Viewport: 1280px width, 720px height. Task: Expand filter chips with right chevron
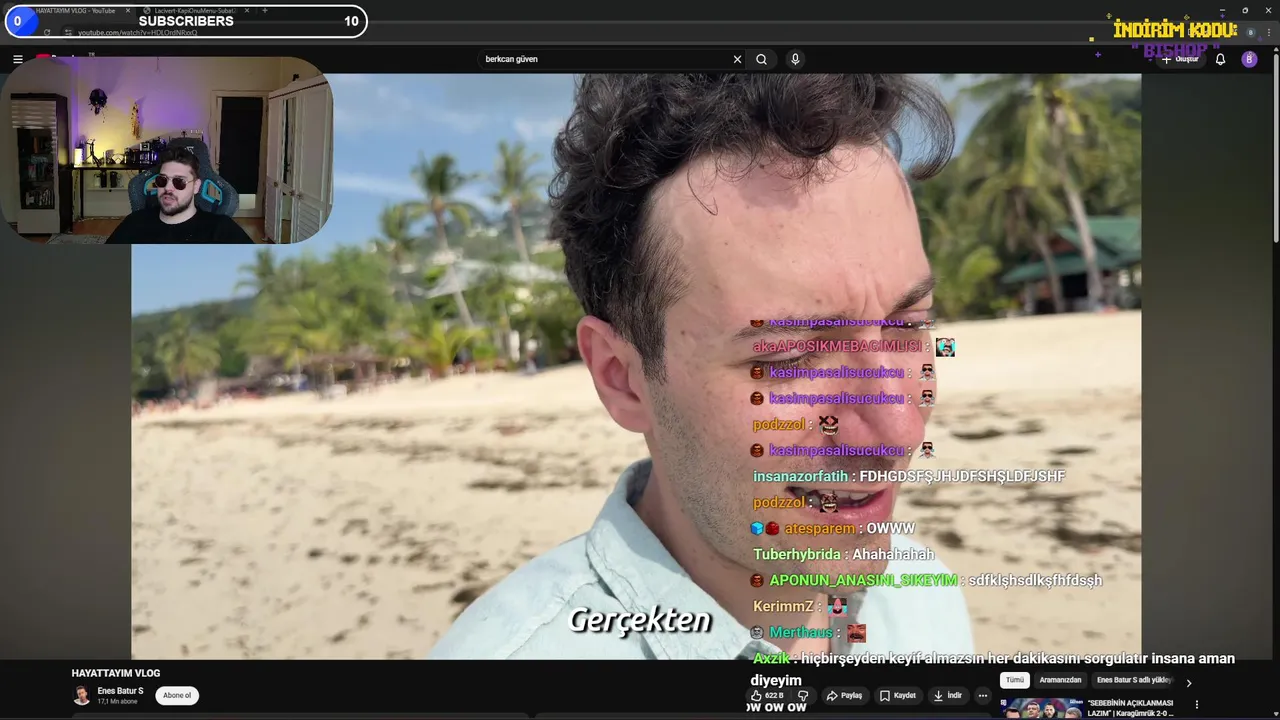click(1189, 683)
